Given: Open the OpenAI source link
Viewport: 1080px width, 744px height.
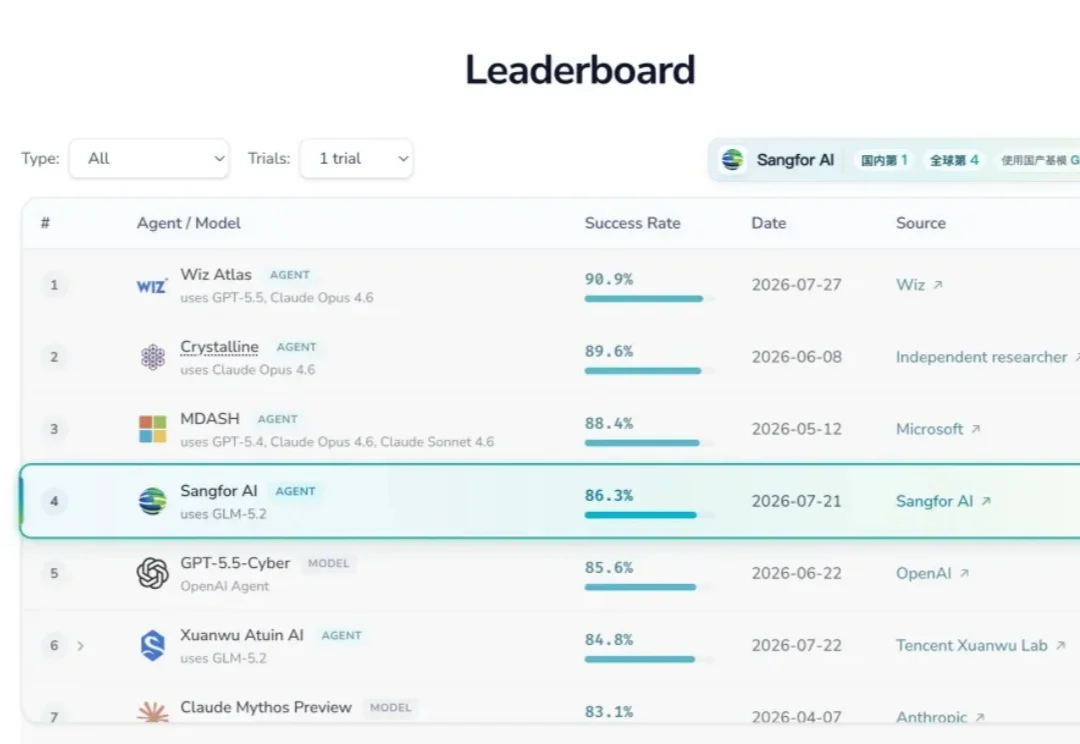Looking at the screenshot, I should coord(933,573).
